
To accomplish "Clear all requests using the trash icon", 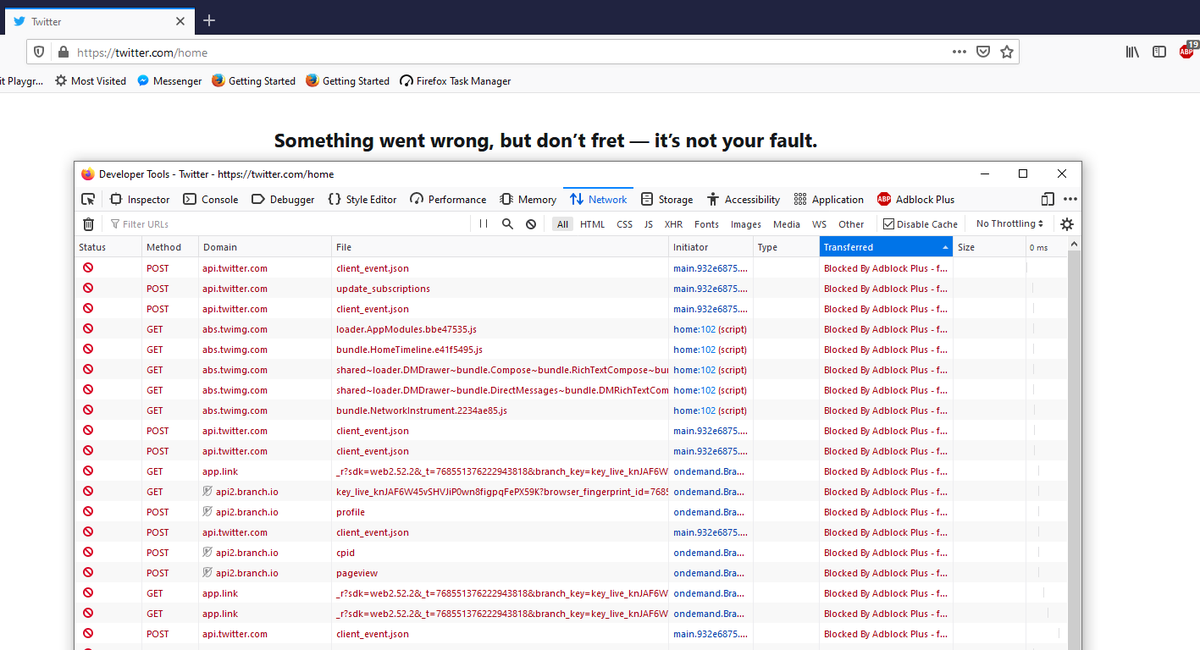I will coord(88,224).
